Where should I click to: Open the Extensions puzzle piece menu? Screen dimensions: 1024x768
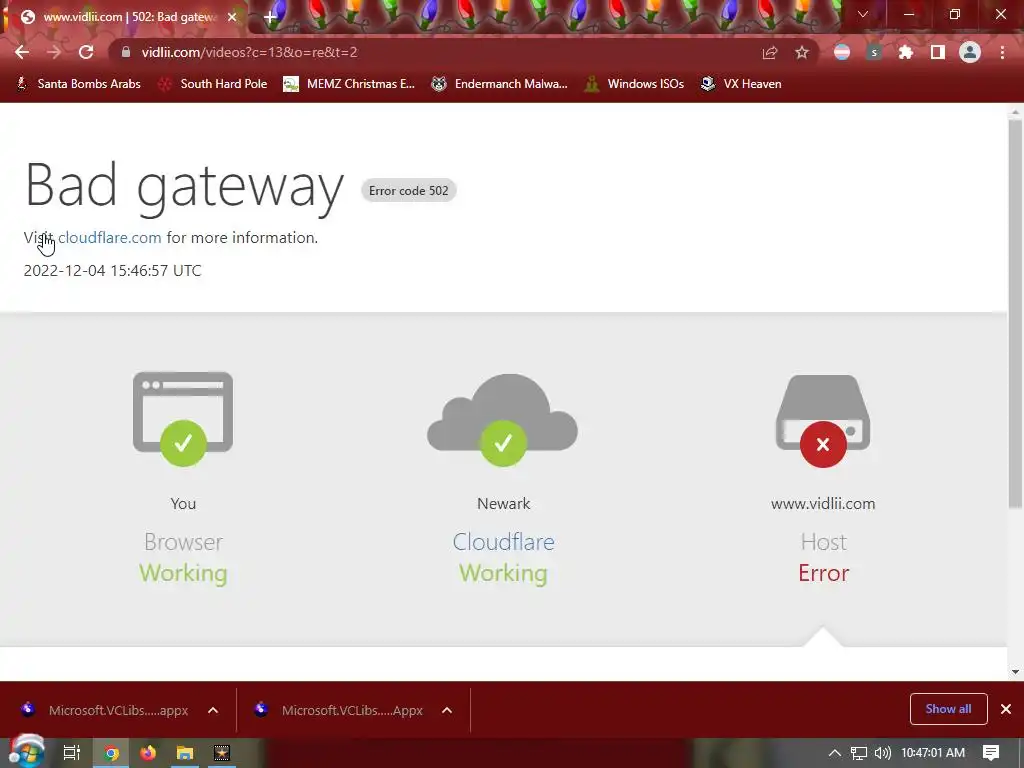(905, 52)
